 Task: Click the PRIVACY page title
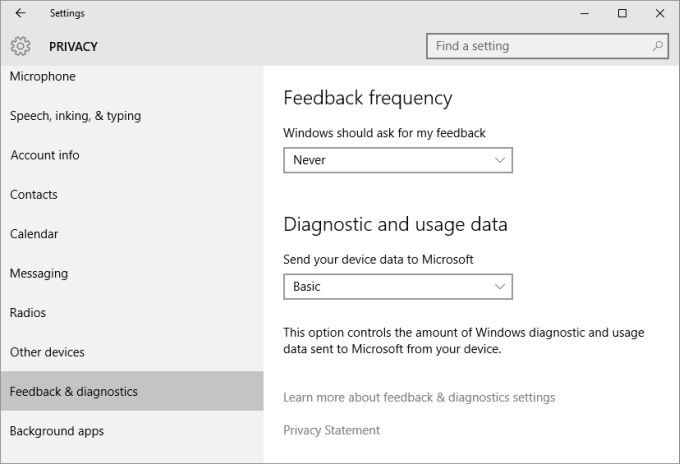pos(73,46)
